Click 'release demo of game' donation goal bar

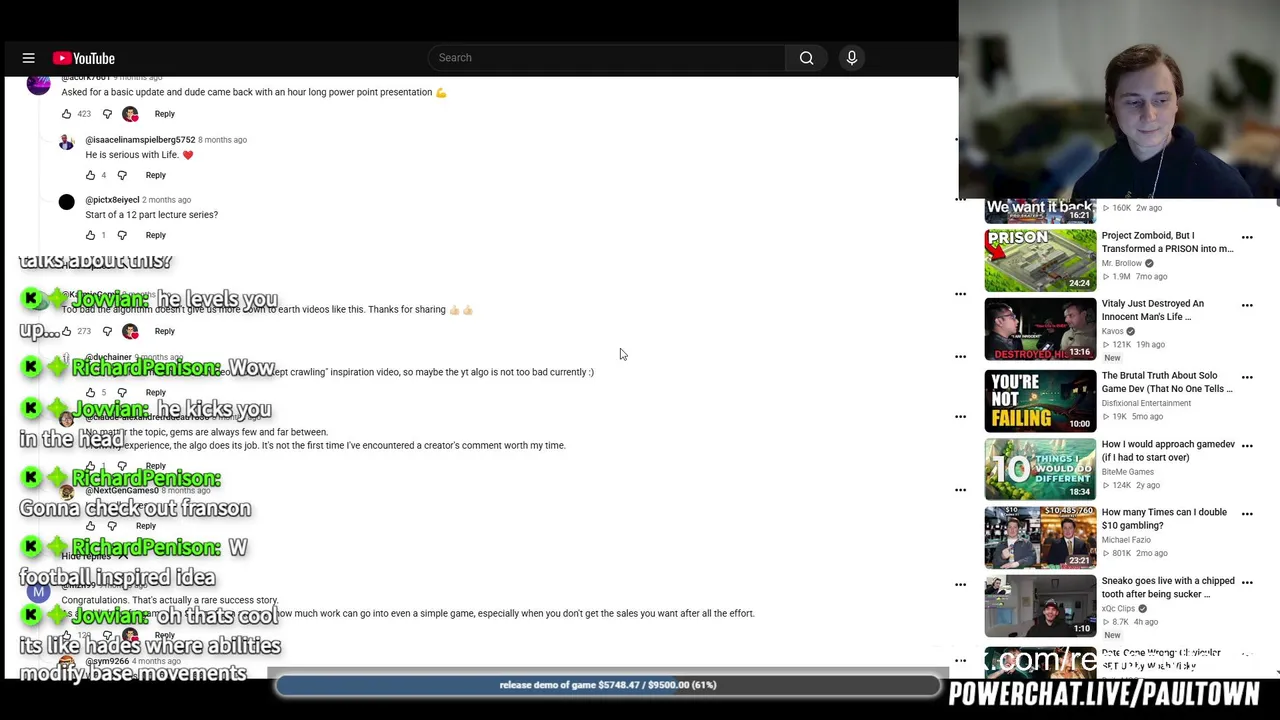[x=608, y=685]
